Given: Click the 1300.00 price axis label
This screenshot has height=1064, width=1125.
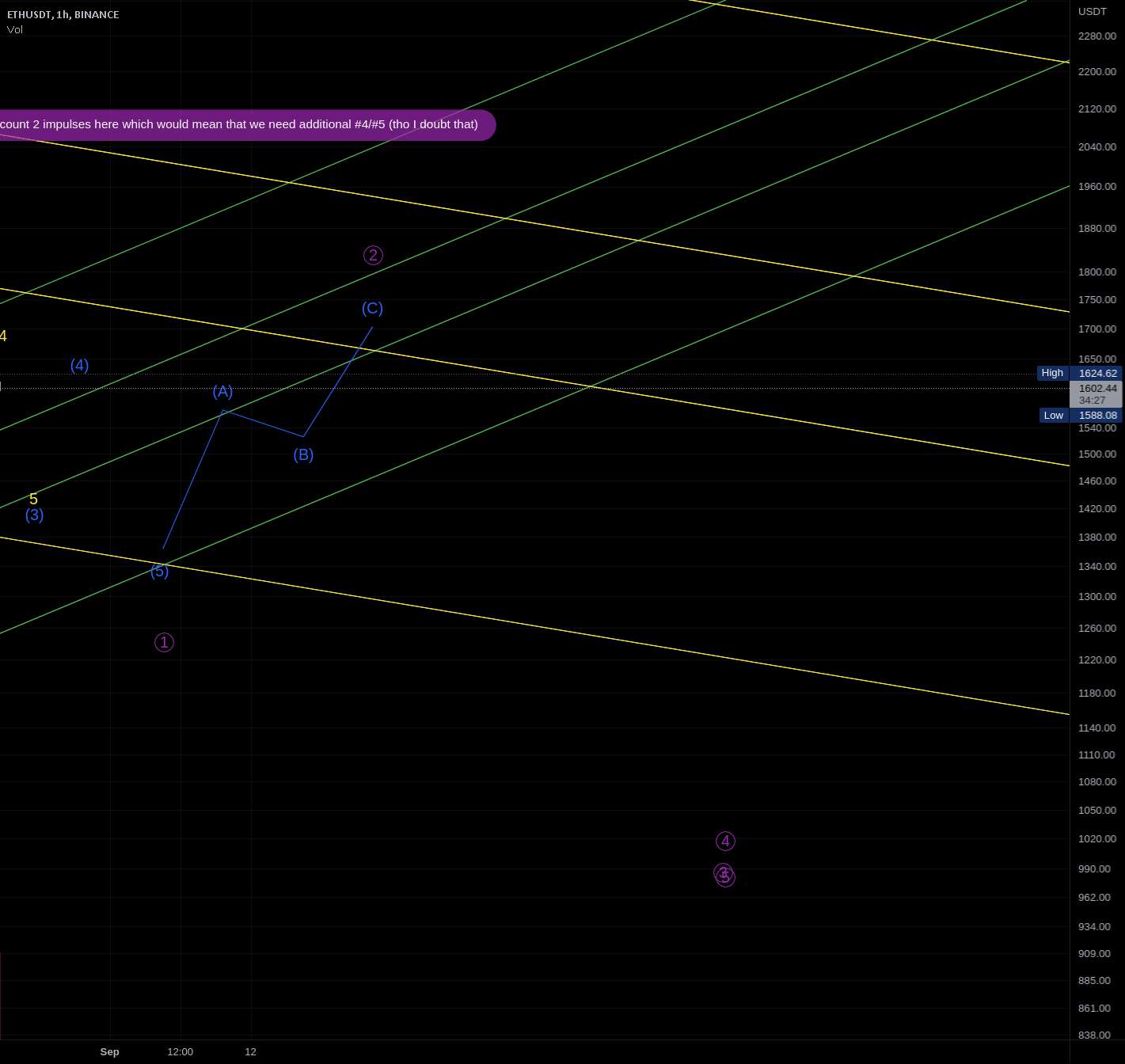Looking at the screenshot, I should (1097, 597).
